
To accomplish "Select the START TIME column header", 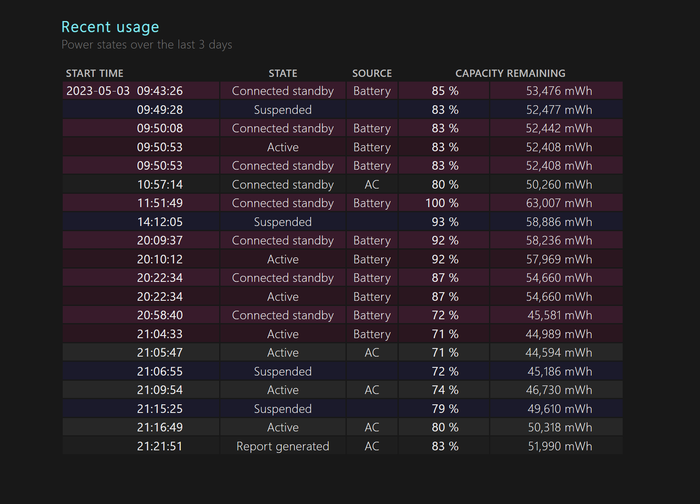I will [95, 73].
